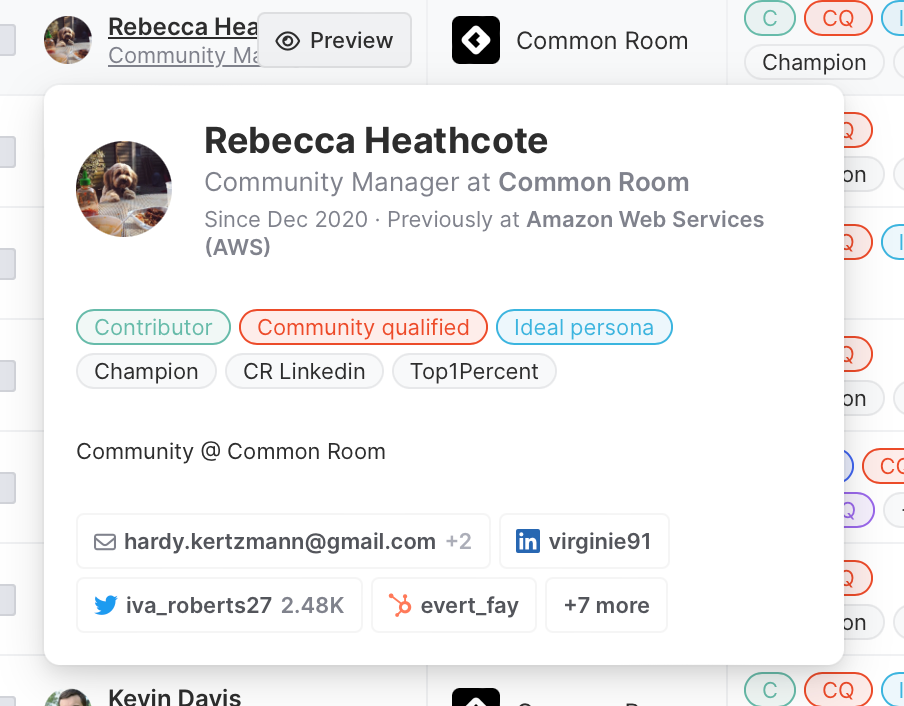Toggle the checkbox in the second row

(x=6, y=152)
